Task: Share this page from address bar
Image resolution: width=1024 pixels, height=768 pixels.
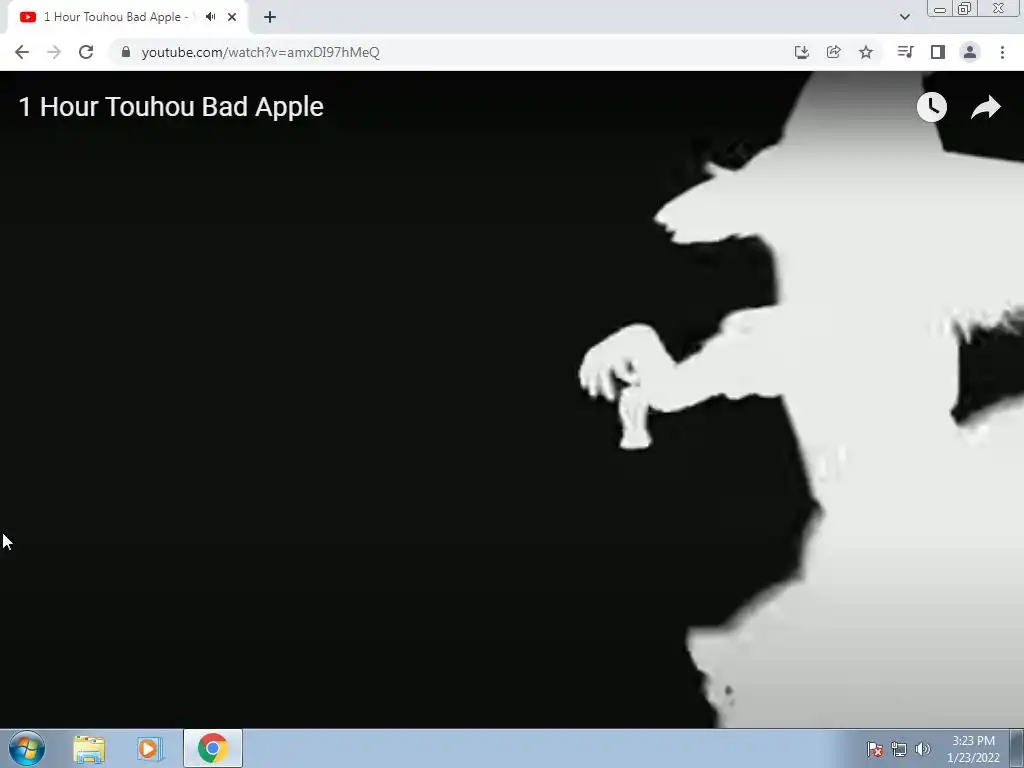Action: click(x=834, y=52)
